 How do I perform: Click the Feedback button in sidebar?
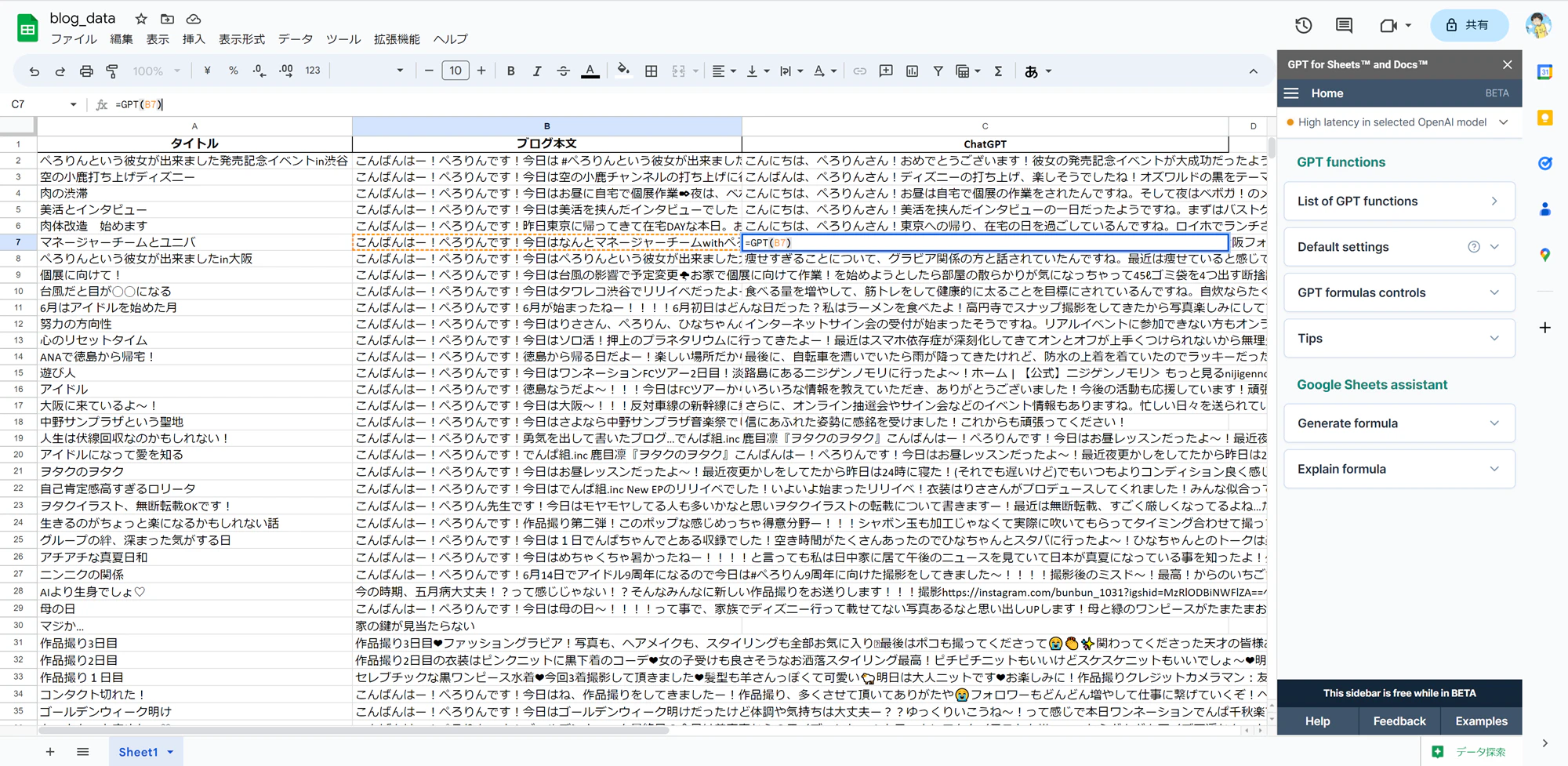[x=1399, y=721]
